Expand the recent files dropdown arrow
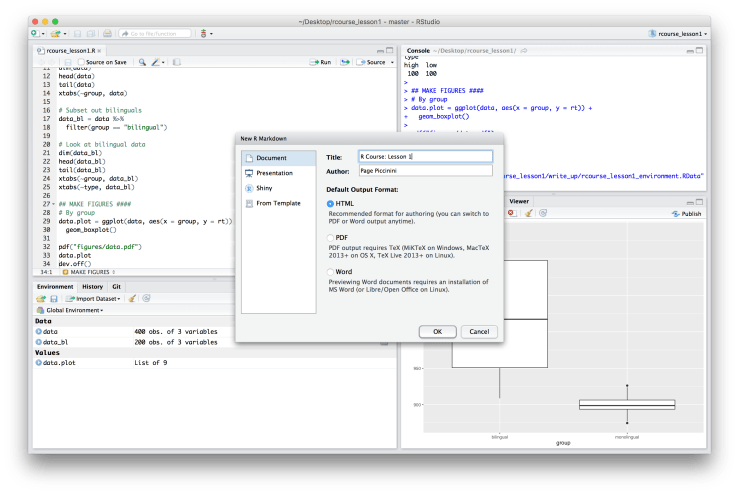The height and width of the screenshot is (494, 739). pyautogui.click(x=65, y=34)
